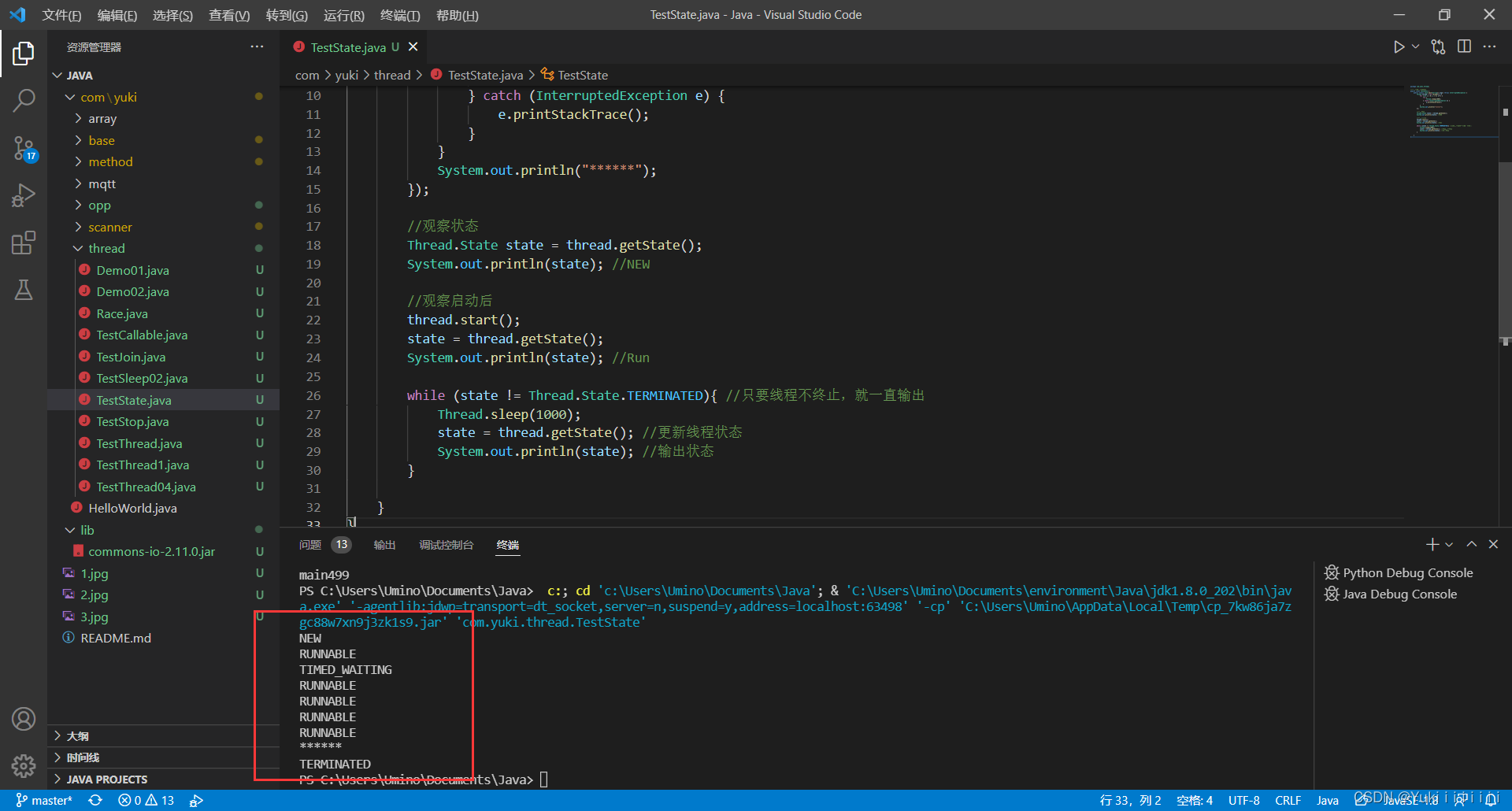The height and width of the screenshot is (811, 1512).
Task: Open notifications bell in status bar
Action: click(x=1492, y=800)
